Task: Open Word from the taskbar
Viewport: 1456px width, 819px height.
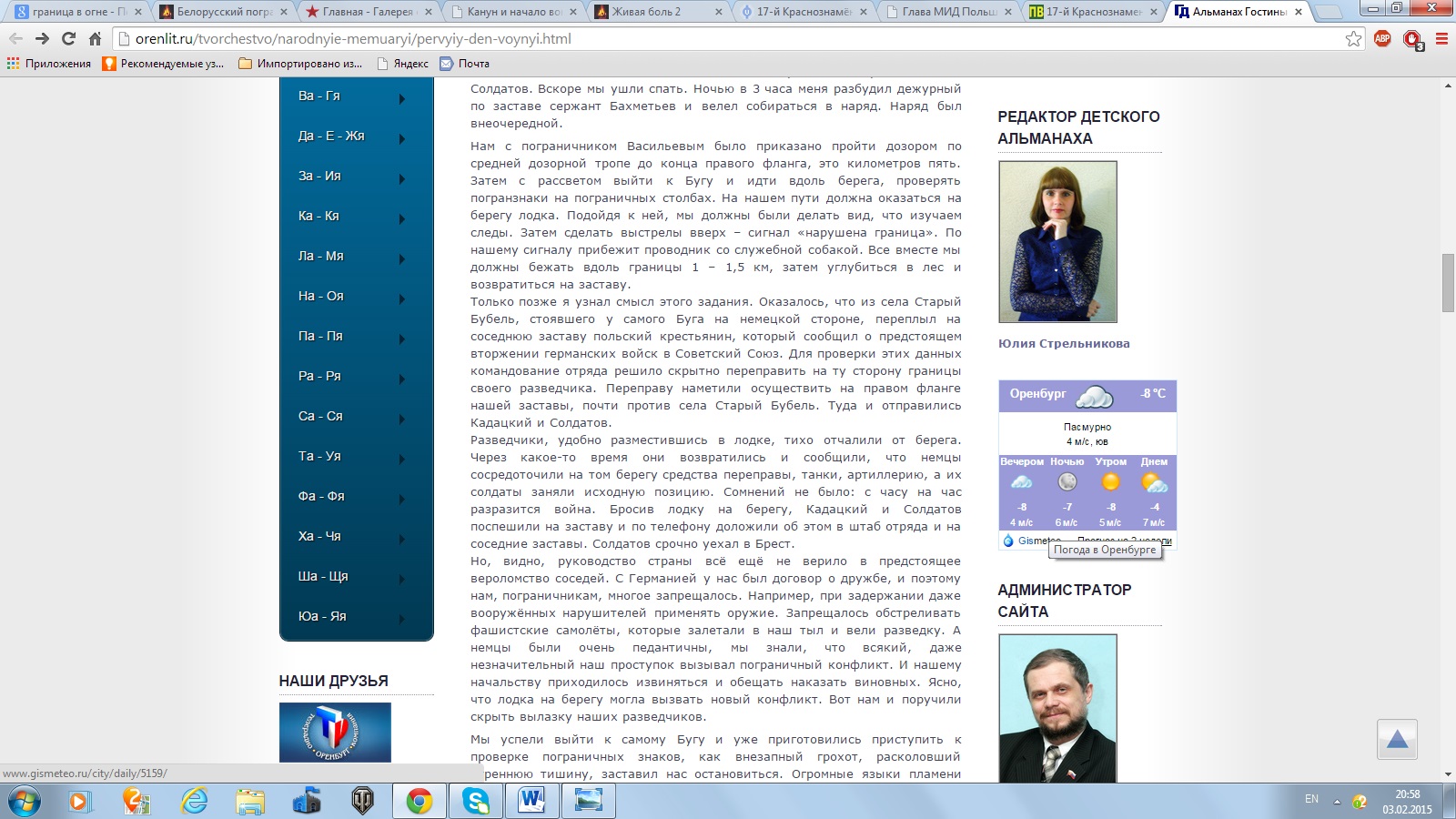Action: pos(531,801)
